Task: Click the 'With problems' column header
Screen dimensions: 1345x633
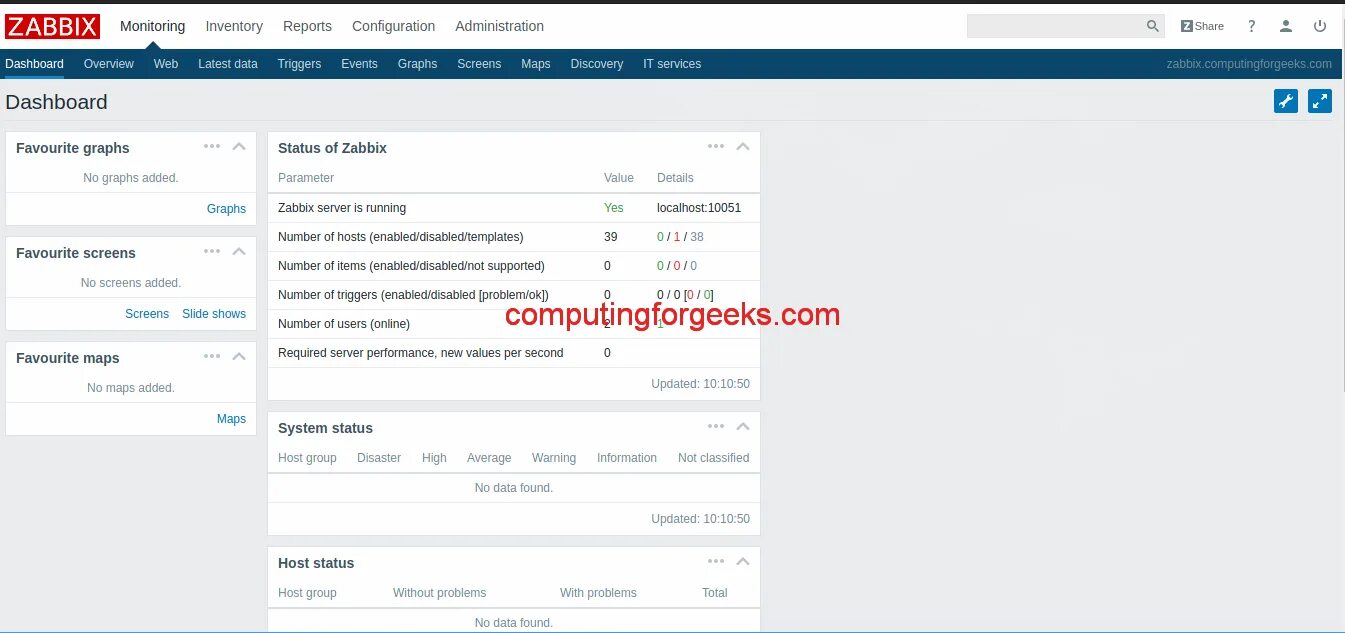Action: (x=598, y=593)
